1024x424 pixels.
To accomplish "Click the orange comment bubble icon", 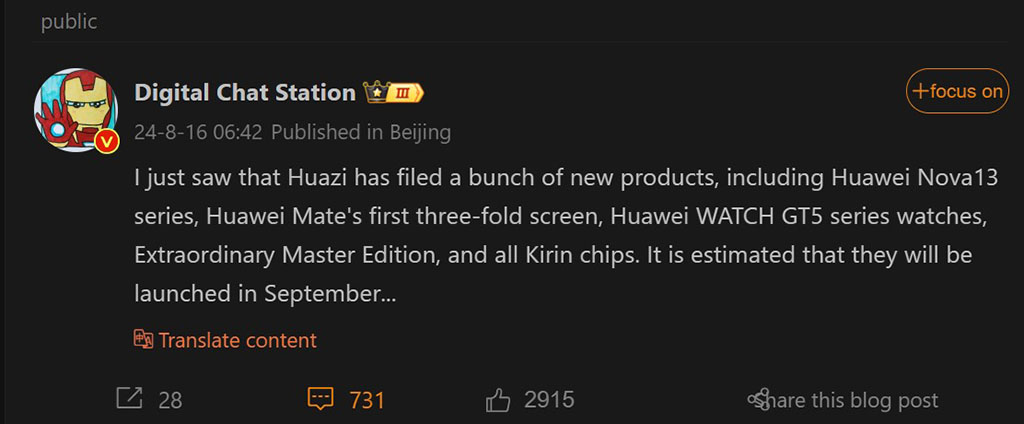I will click(x=320, y=398).
